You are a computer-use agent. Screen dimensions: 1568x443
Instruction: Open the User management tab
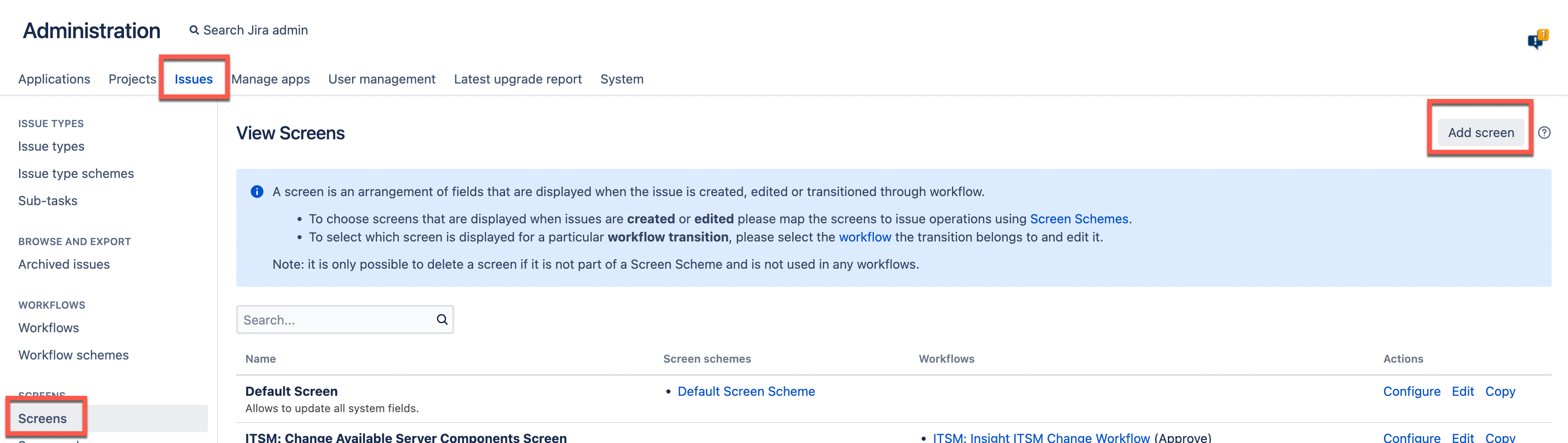382,79
